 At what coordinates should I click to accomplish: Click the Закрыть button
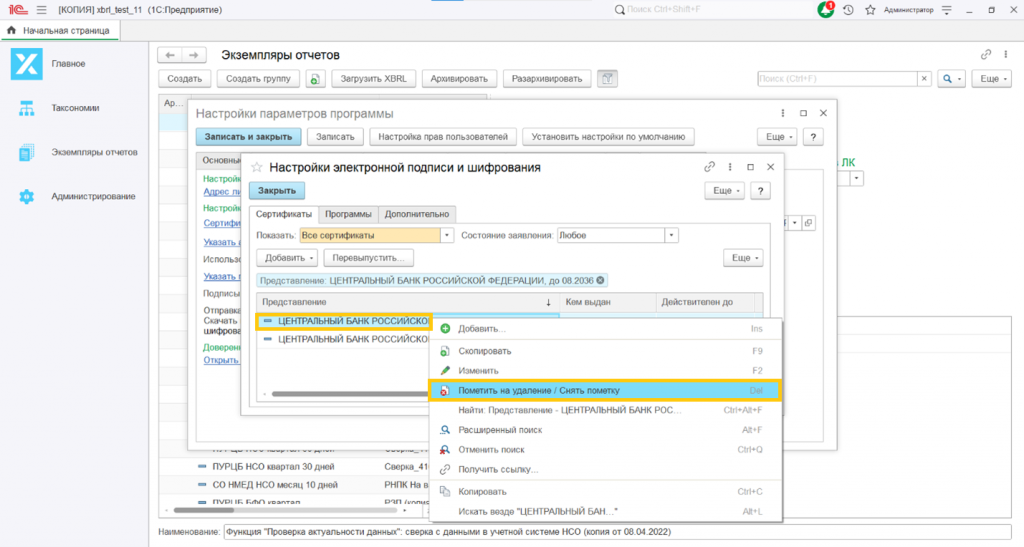click(x=277, y=191)
